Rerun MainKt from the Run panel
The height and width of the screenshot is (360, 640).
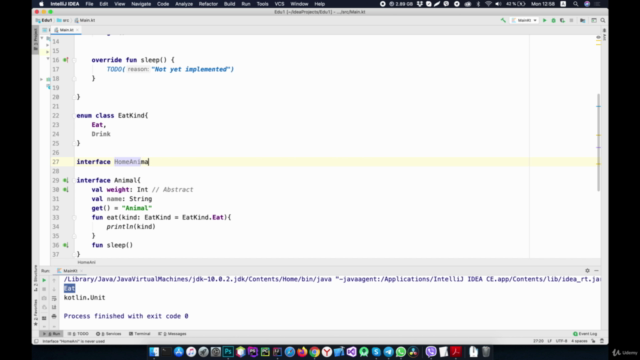click(44, 280)
